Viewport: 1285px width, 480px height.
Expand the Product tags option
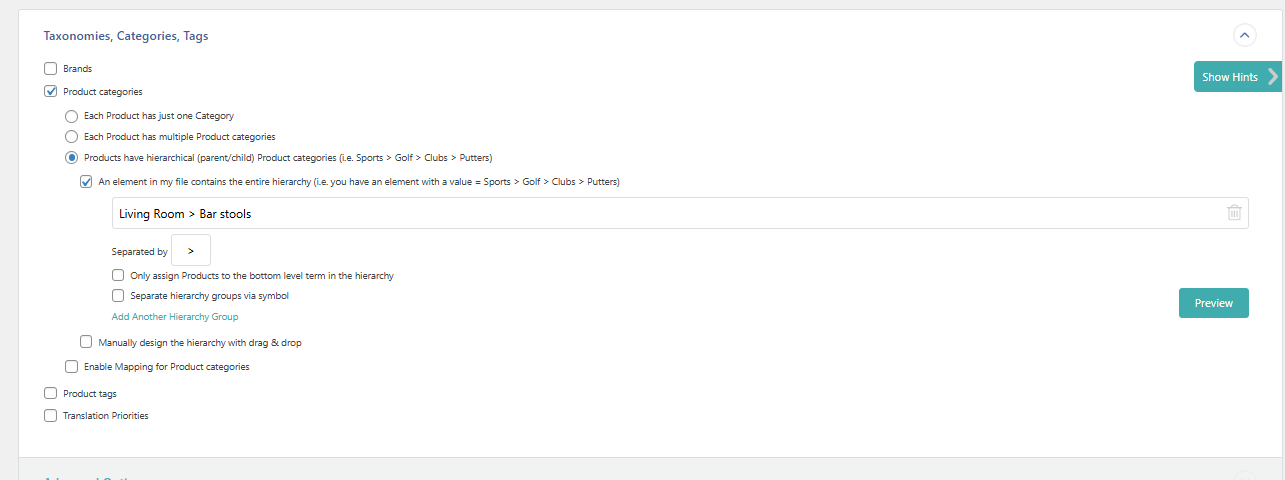[x=51, y=394]
